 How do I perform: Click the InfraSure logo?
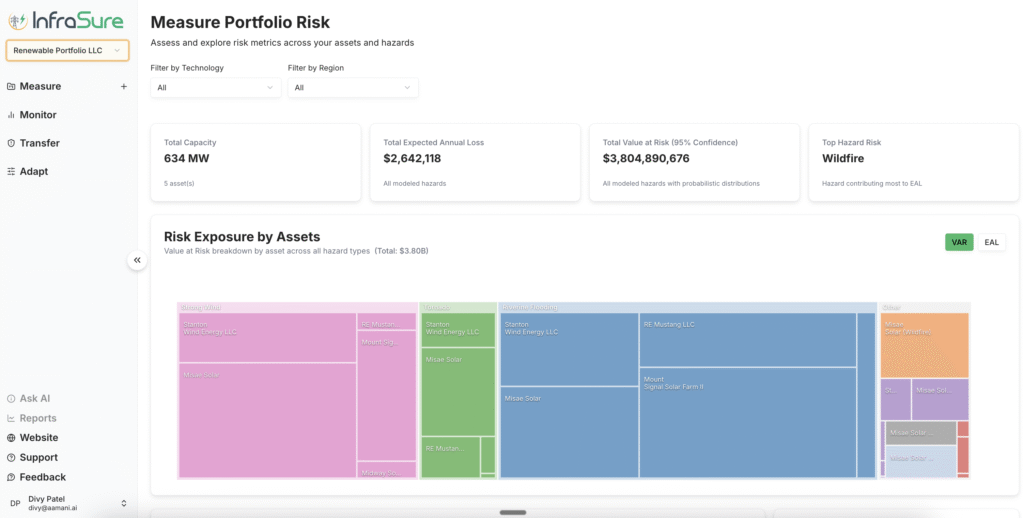pos(66,20)
